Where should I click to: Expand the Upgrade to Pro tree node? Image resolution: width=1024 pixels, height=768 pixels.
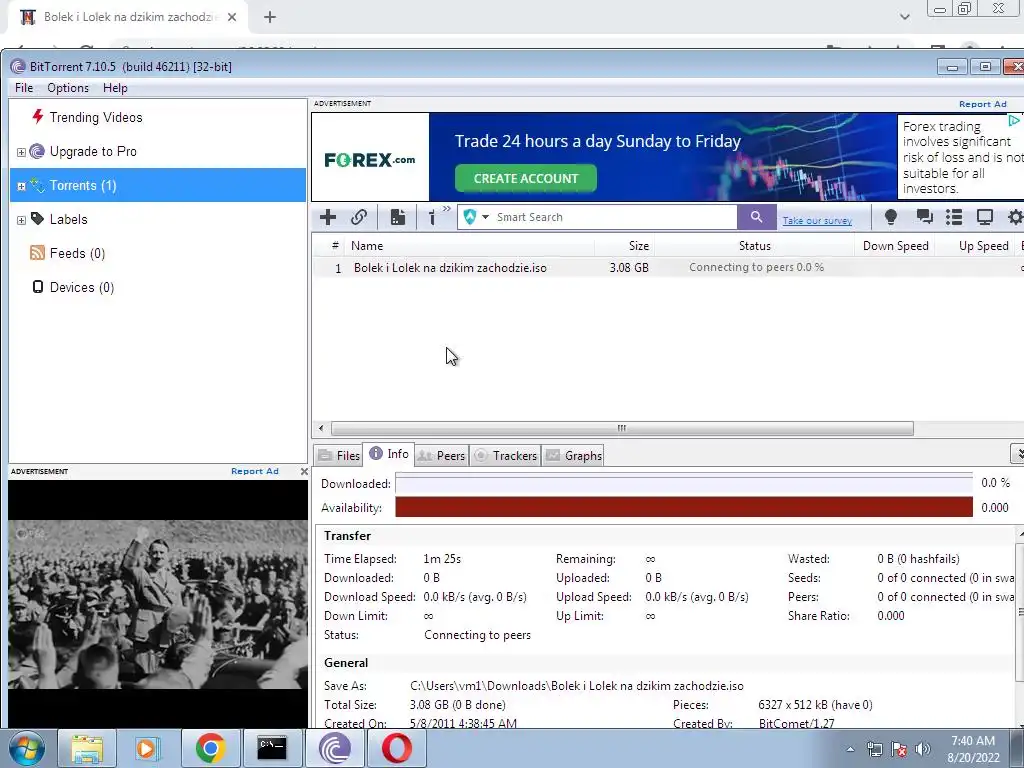point(22,152)
